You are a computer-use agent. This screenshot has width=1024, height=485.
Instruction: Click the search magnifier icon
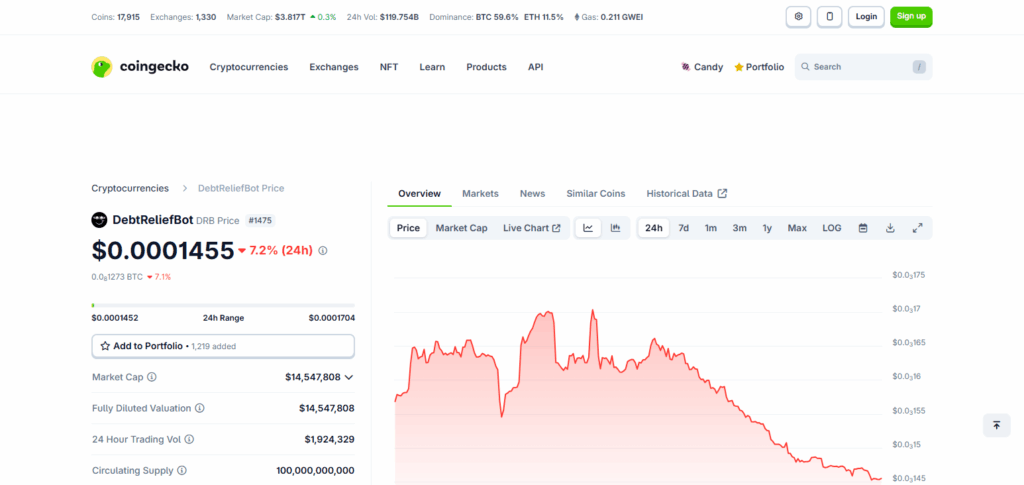tap(805, 67)
